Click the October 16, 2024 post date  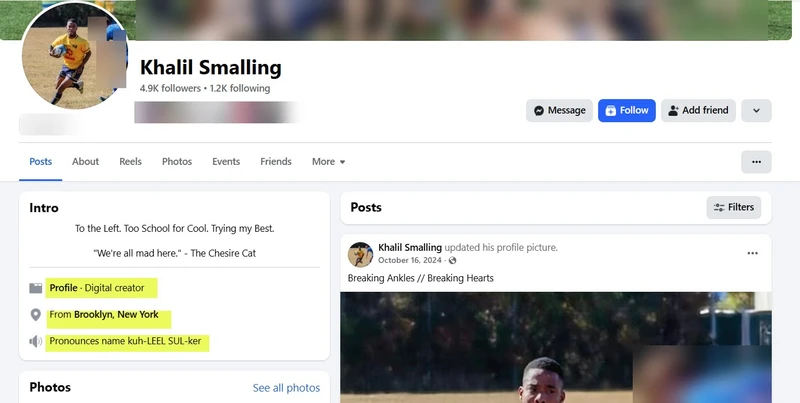click(411, 261)
